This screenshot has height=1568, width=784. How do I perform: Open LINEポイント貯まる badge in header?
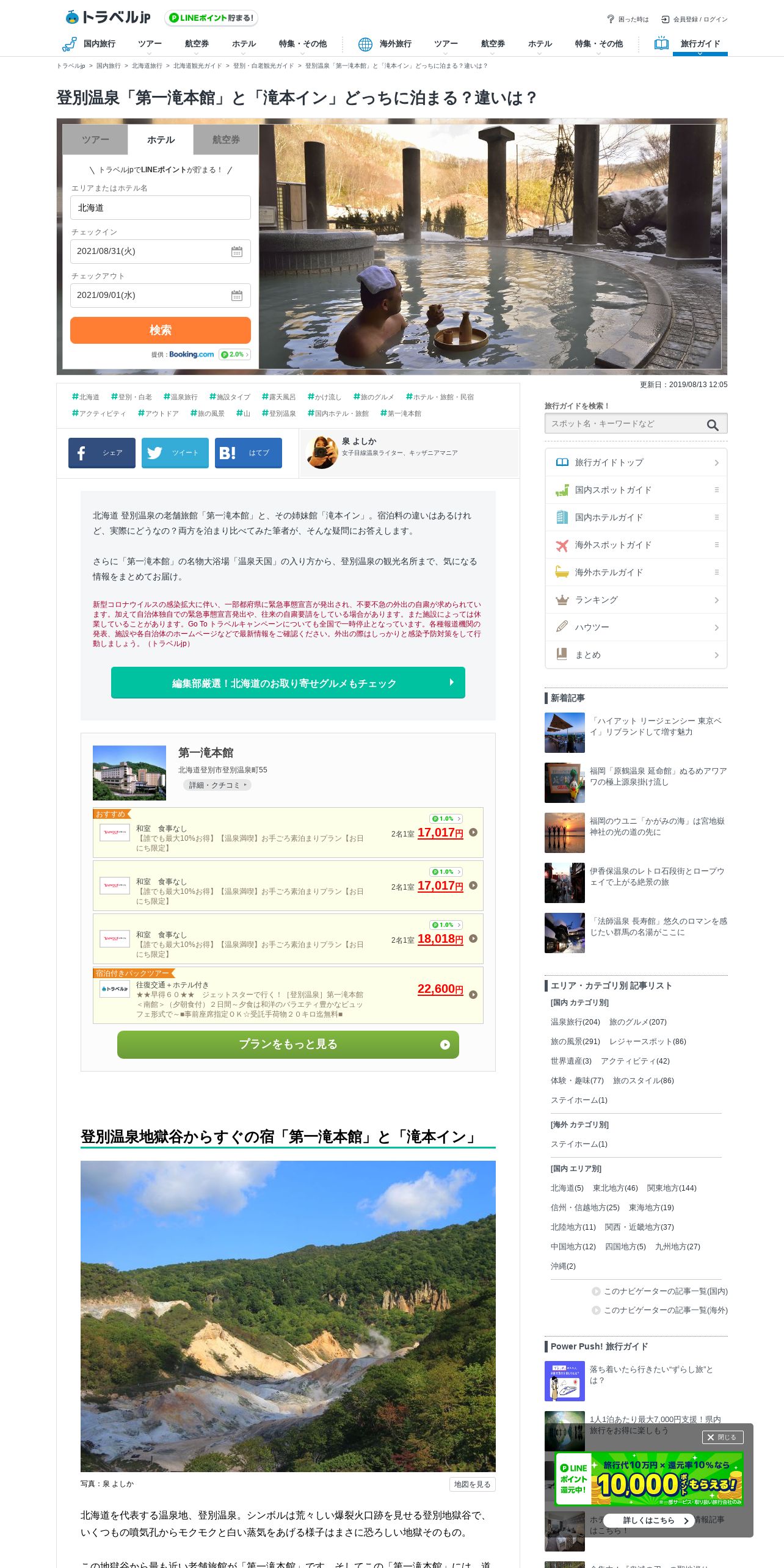pos(211,18)
